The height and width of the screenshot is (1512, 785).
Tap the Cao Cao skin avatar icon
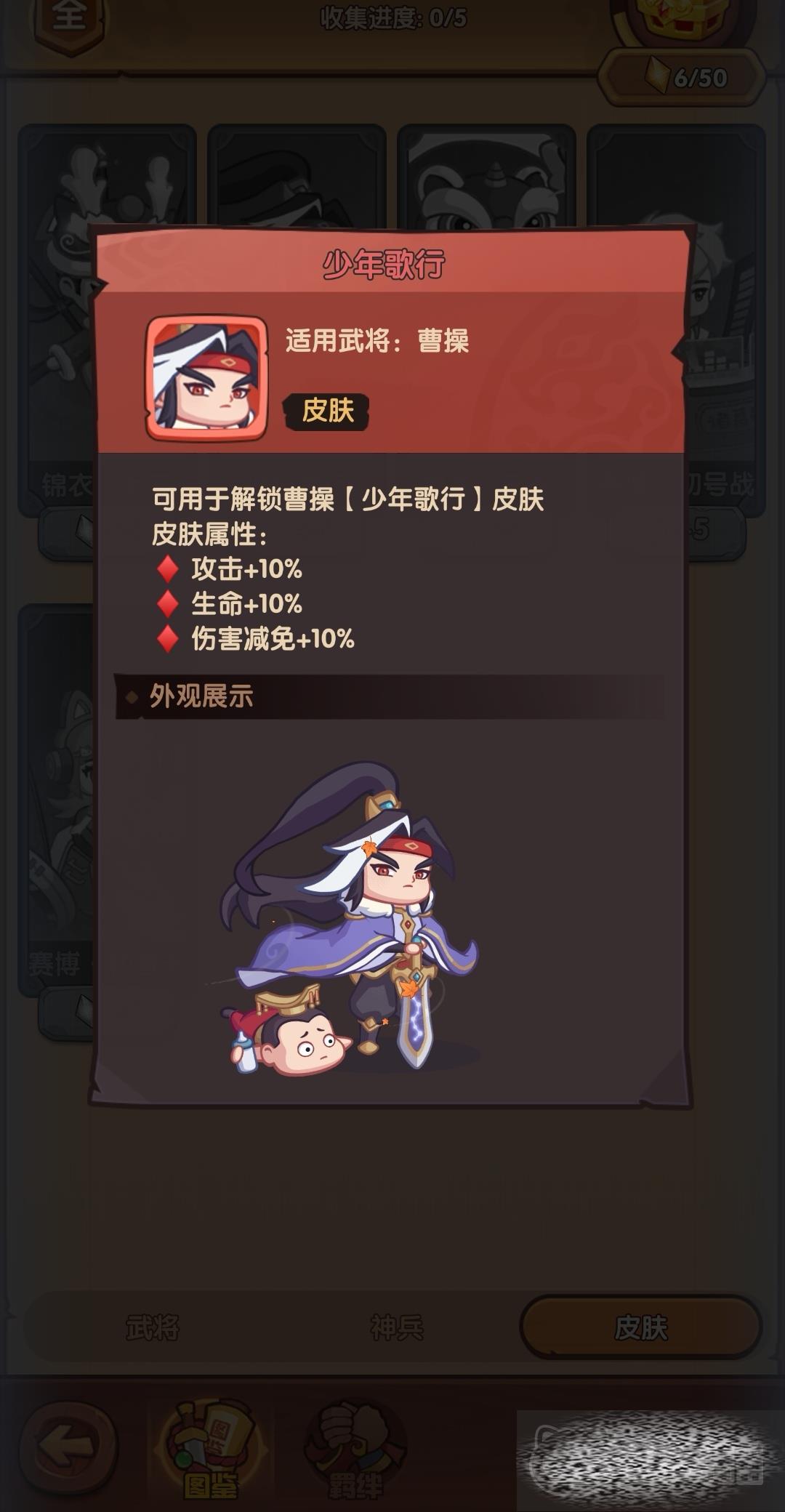206,378
